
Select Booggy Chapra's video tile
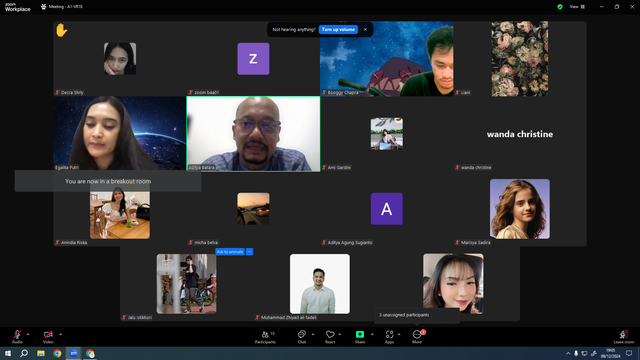(x=387, y=59)
